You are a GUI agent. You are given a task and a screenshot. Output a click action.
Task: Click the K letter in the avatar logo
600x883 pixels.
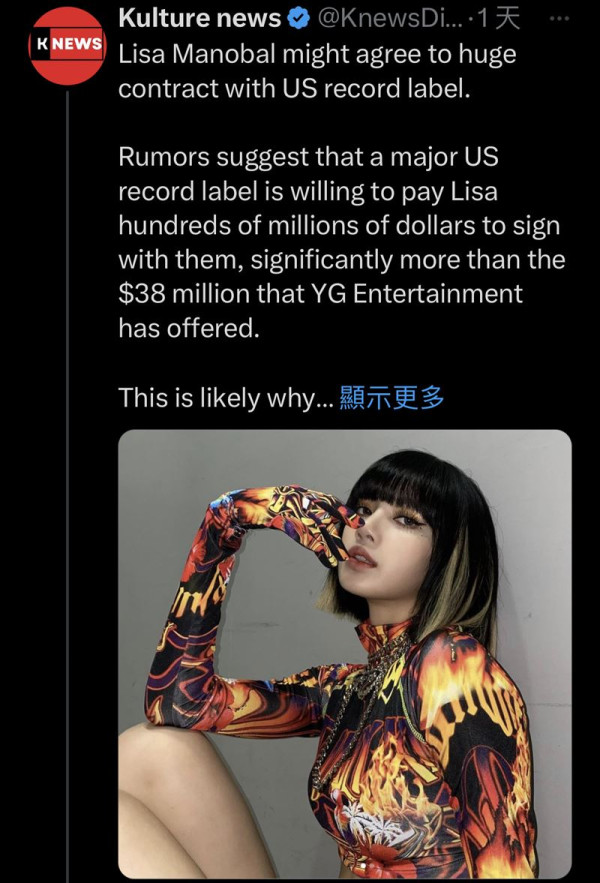click(42, 44)
